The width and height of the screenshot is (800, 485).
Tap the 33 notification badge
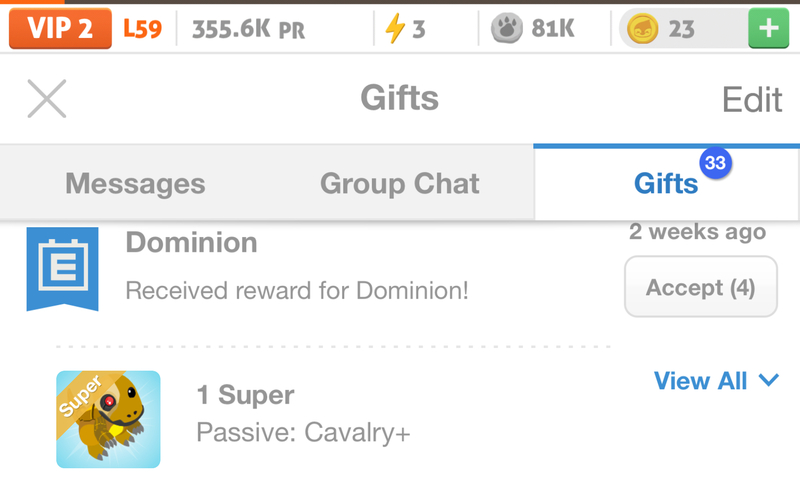pos(715,164)
